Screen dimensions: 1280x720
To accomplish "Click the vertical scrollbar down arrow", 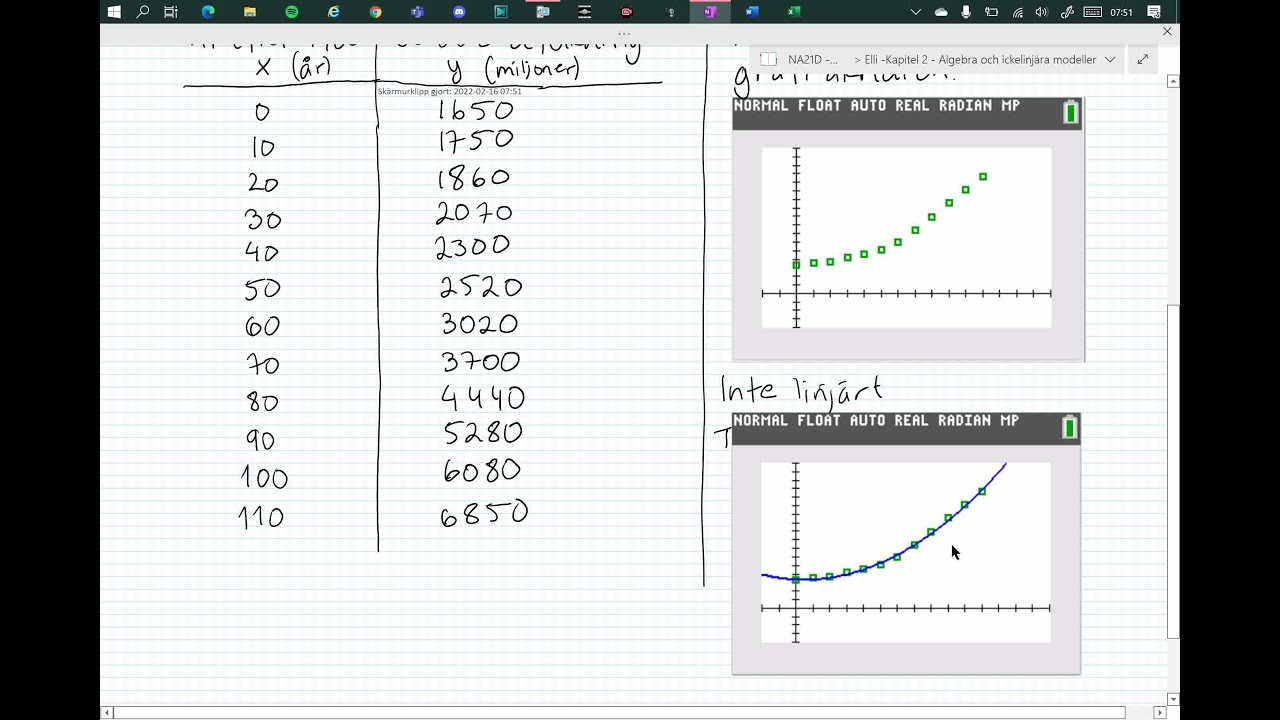I will click(x=1174, y=699).
